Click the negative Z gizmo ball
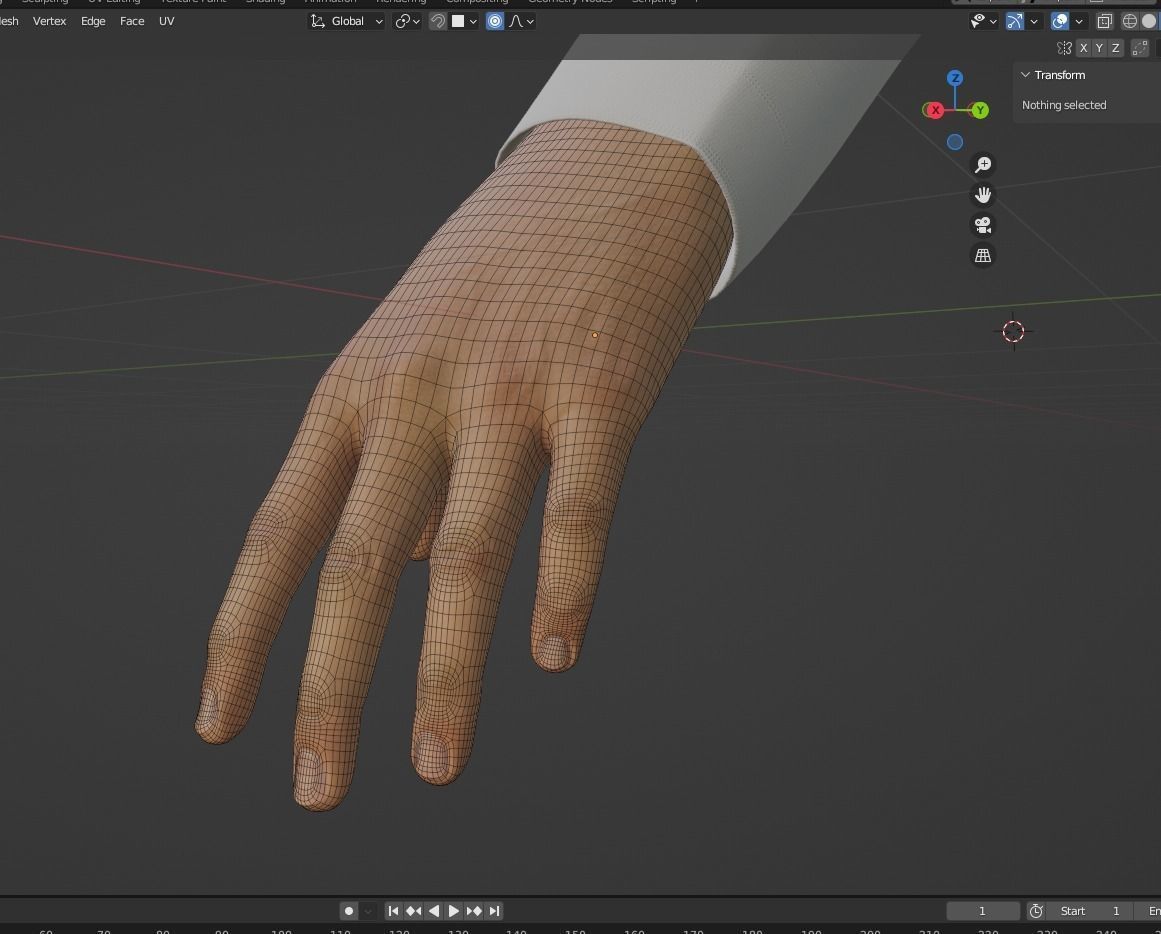Screen dimensions: 1161x934 coord(955,141)
